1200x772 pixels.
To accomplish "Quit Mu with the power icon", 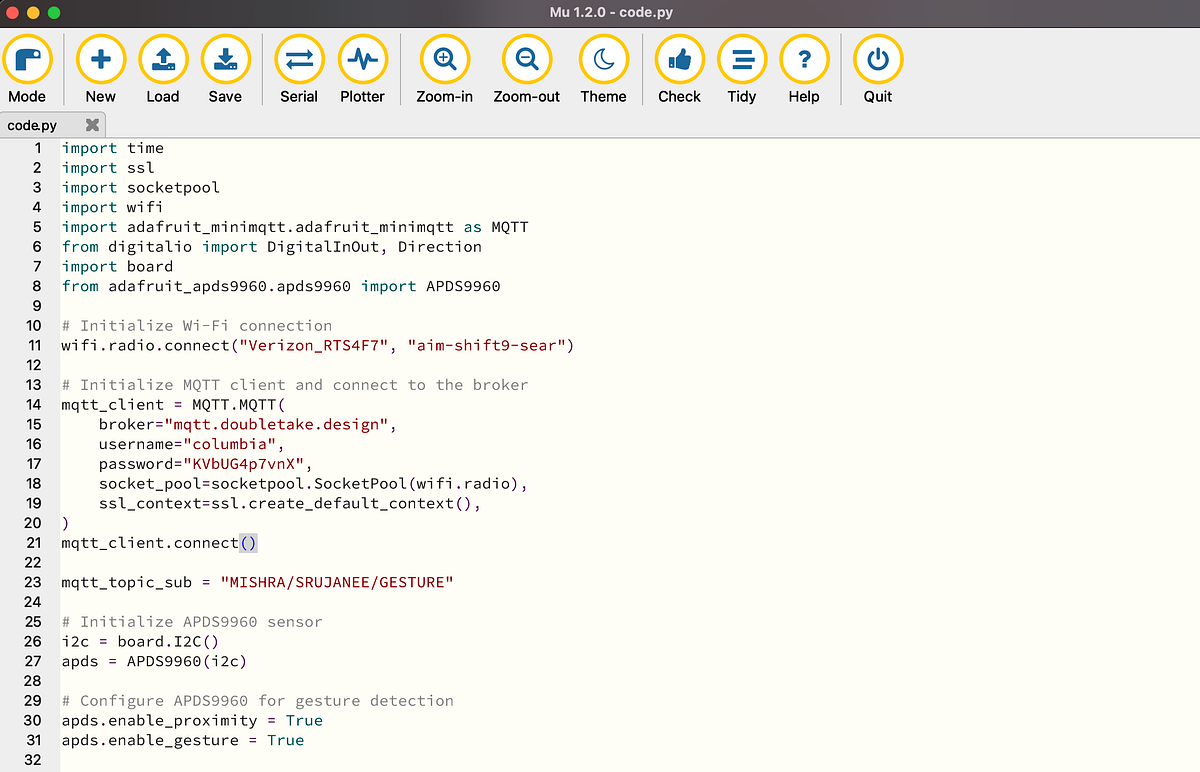I will (x=877, y=59).
